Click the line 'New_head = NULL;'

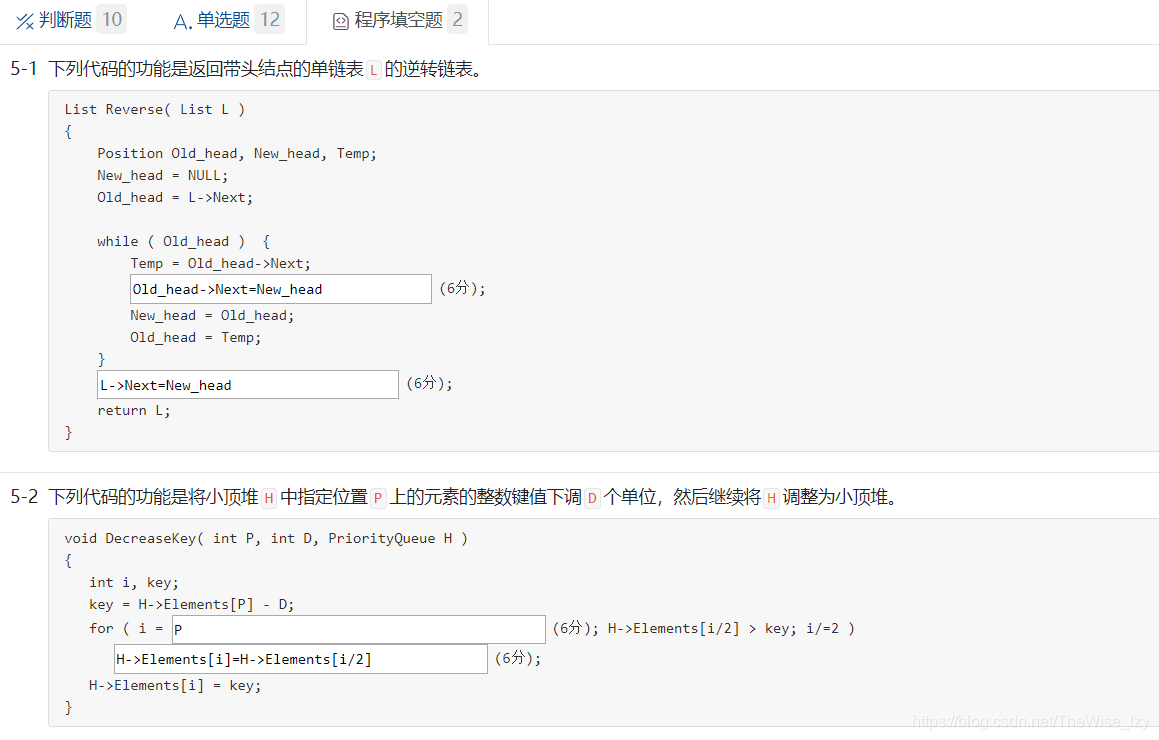point(163,176)
